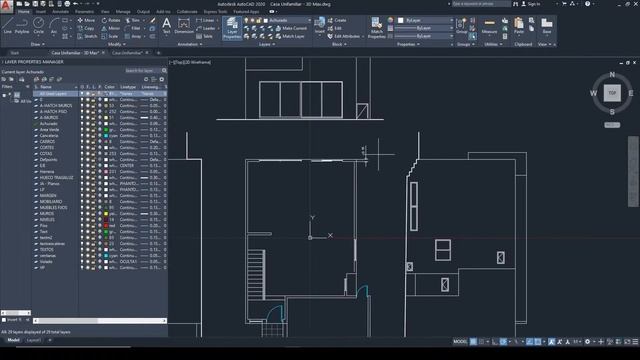The height and width of the screenshot is (360, 640).
Task: Open the Measure tool
Action: tap(489, 26)
